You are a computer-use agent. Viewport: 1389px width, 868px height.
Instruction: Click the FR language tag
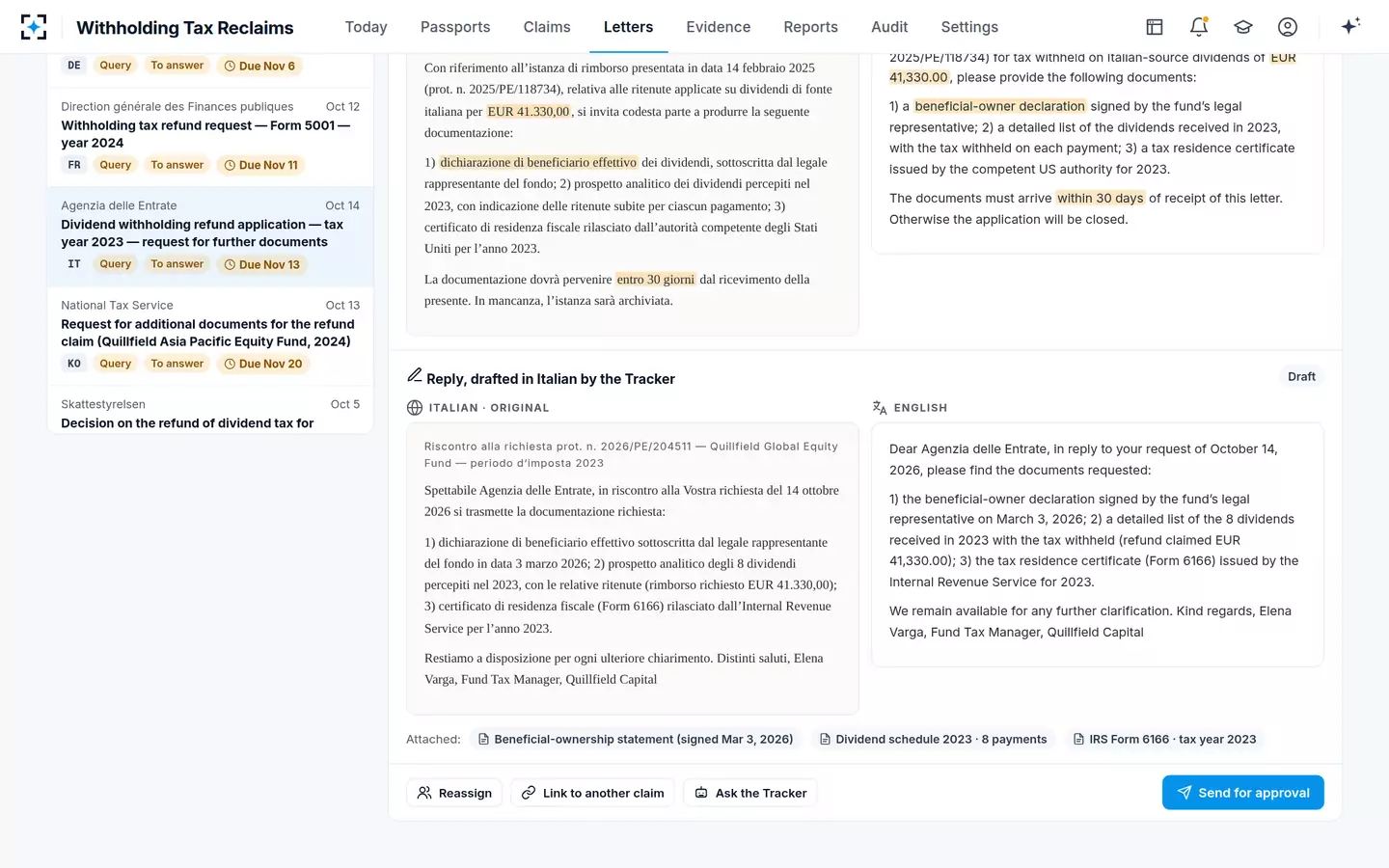tap(74, 165)
